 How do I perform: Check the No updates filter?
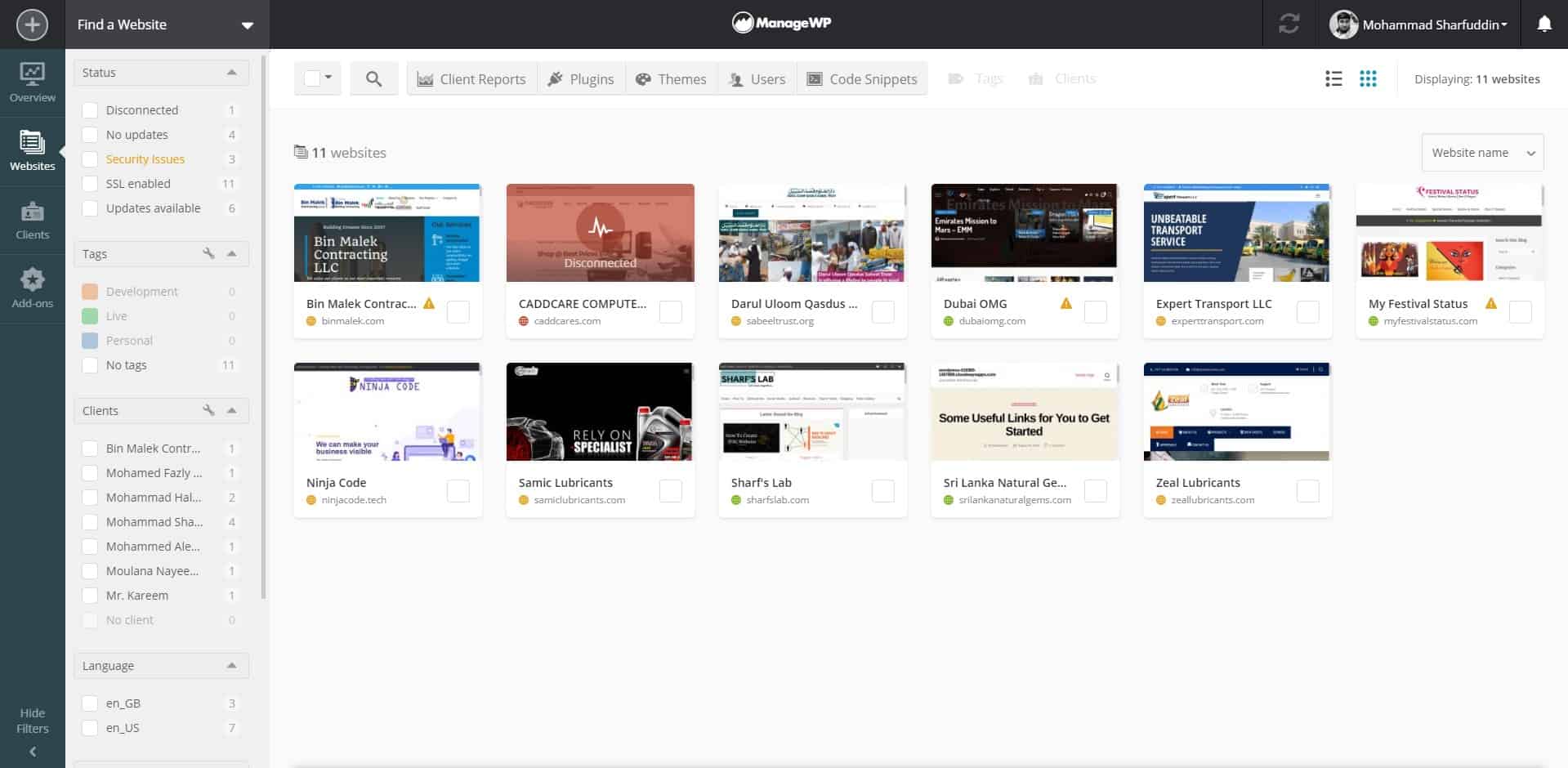click(90, 135)
